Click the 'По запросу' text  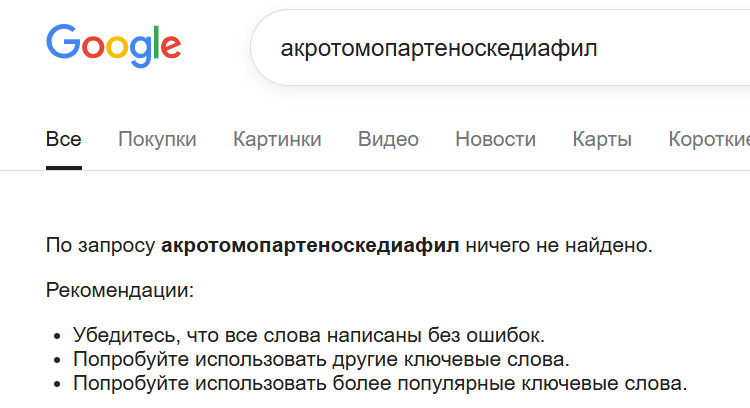(x=100, y=245)
